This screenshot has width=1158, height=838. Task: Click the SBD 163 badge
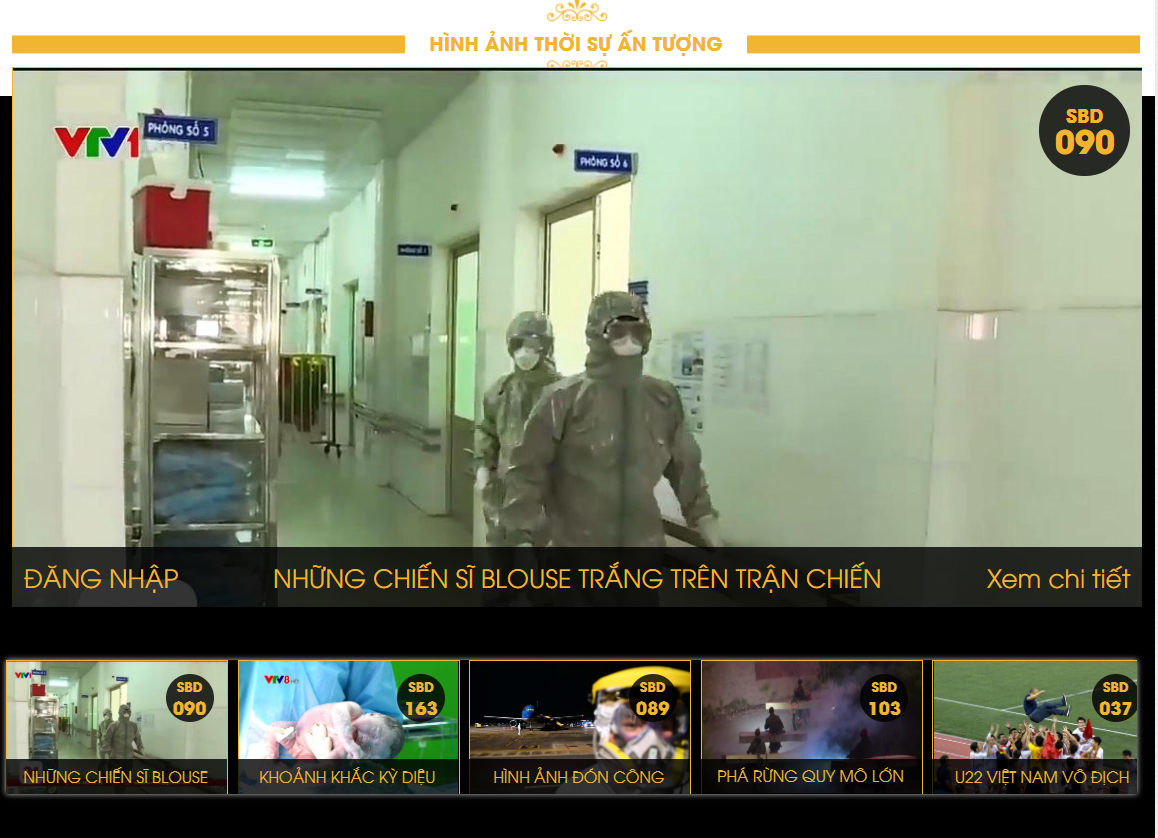pos(421,697)
